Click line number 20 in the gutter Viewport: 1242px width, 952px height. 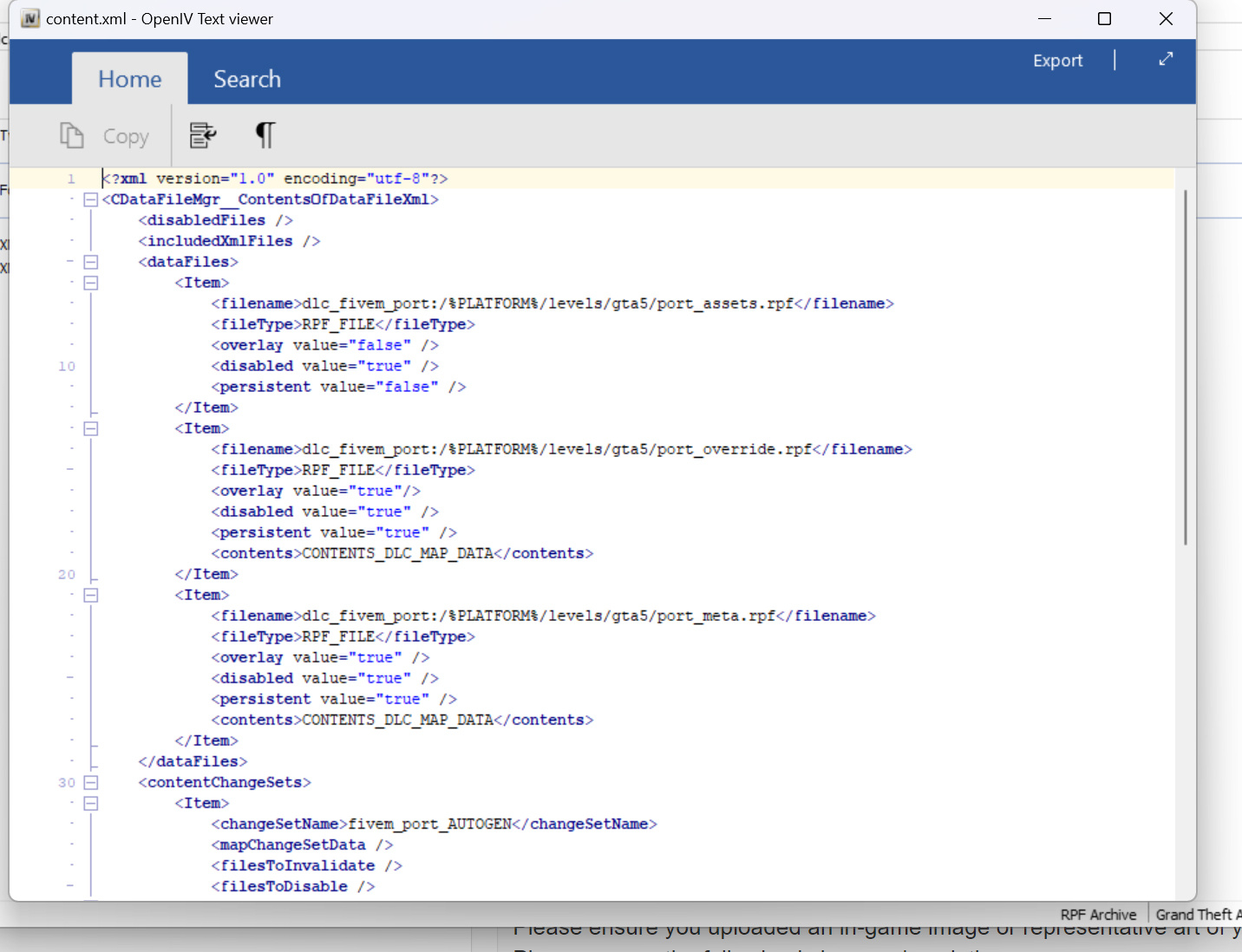pos(67,574)
